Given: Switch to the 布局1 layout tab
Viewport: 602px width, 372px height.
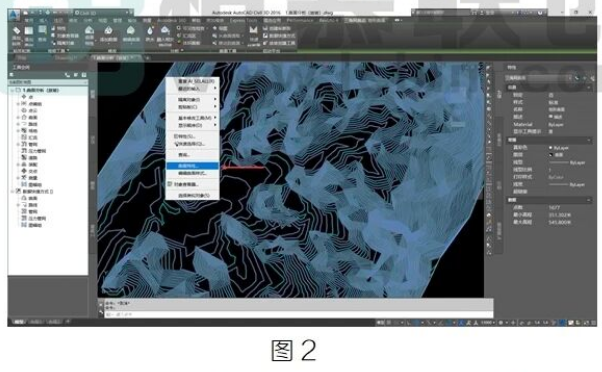Looking at the screenshot, I should (x=36, y=322).
